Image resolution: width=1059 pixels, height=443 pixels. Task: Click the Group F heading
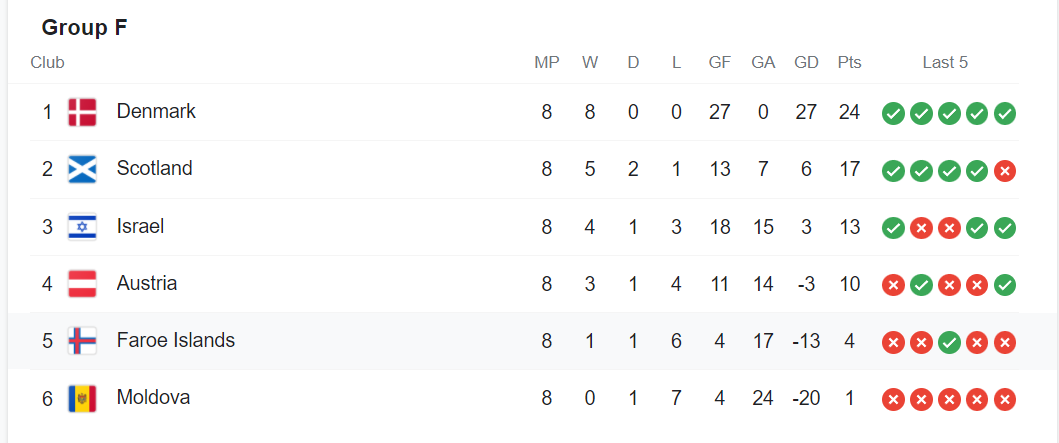84,28
